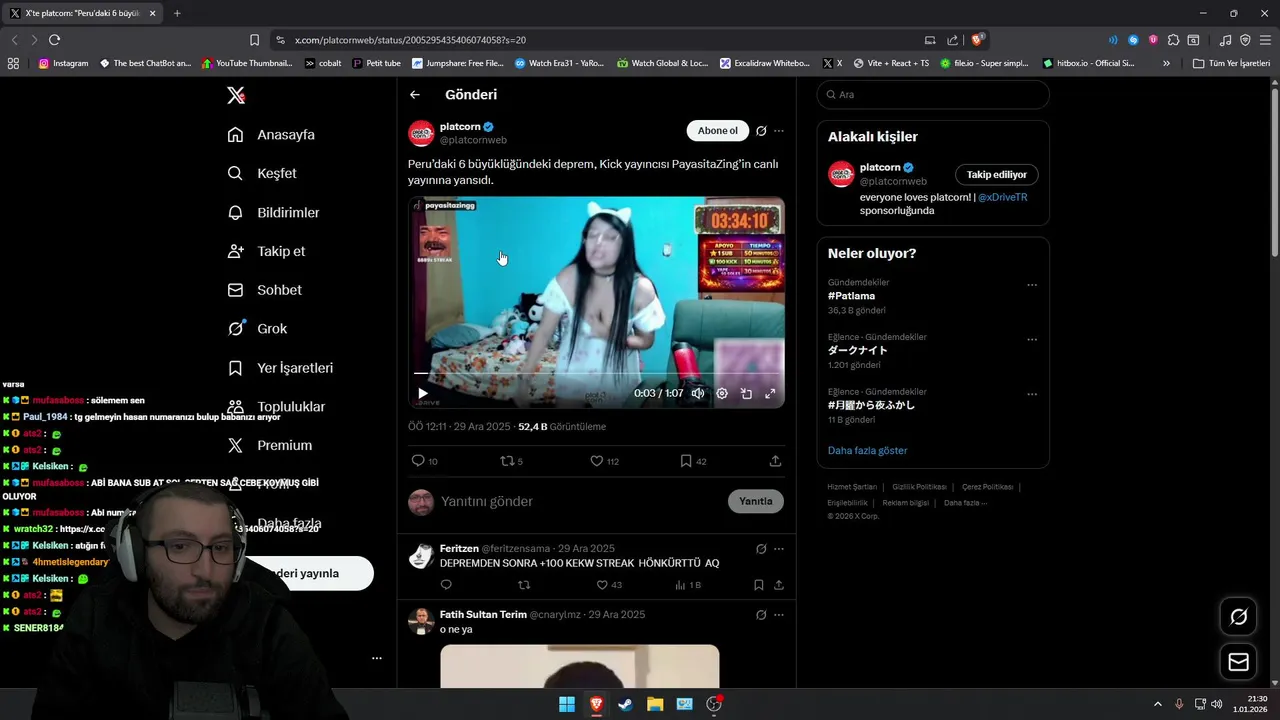Show hidden system tray icons
1280x720 pixels.
pos(1158,704)
